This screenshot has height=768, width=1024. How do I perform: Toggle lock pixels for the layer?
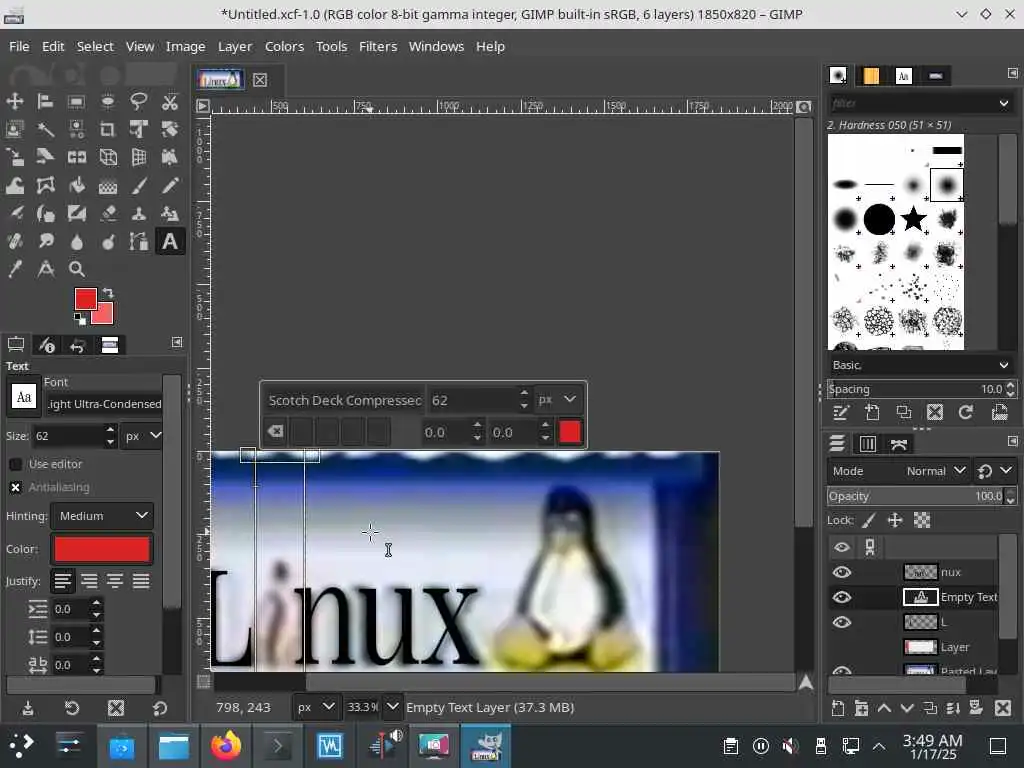(x=869, y=520)
